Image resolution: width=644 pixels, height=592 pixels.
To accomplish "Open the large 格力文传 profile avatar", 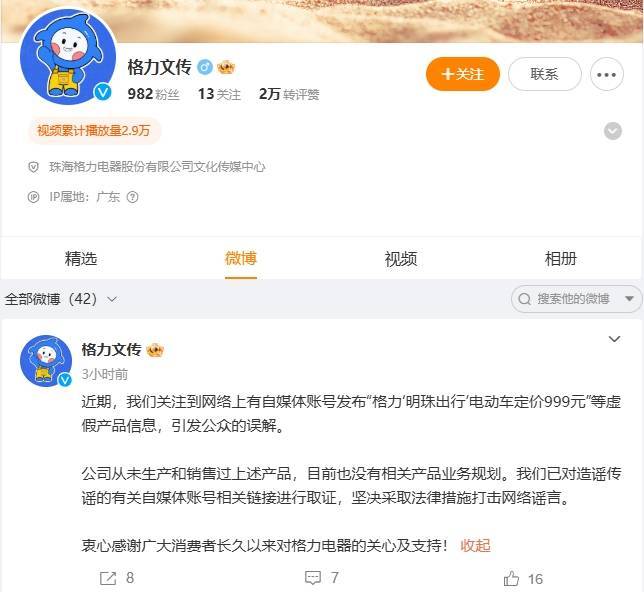I will click(x=68, y=56).
